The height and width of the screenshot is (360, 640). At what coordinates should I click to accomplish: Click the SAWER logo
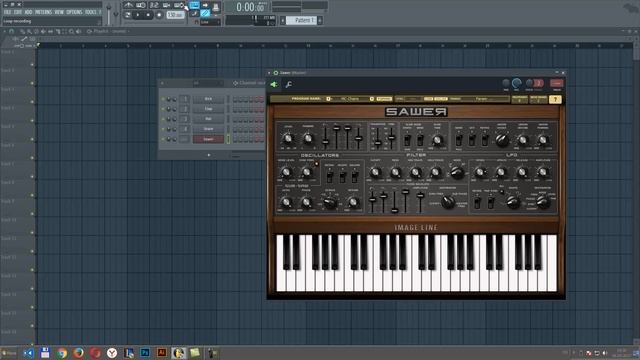(x=416, y=111)
